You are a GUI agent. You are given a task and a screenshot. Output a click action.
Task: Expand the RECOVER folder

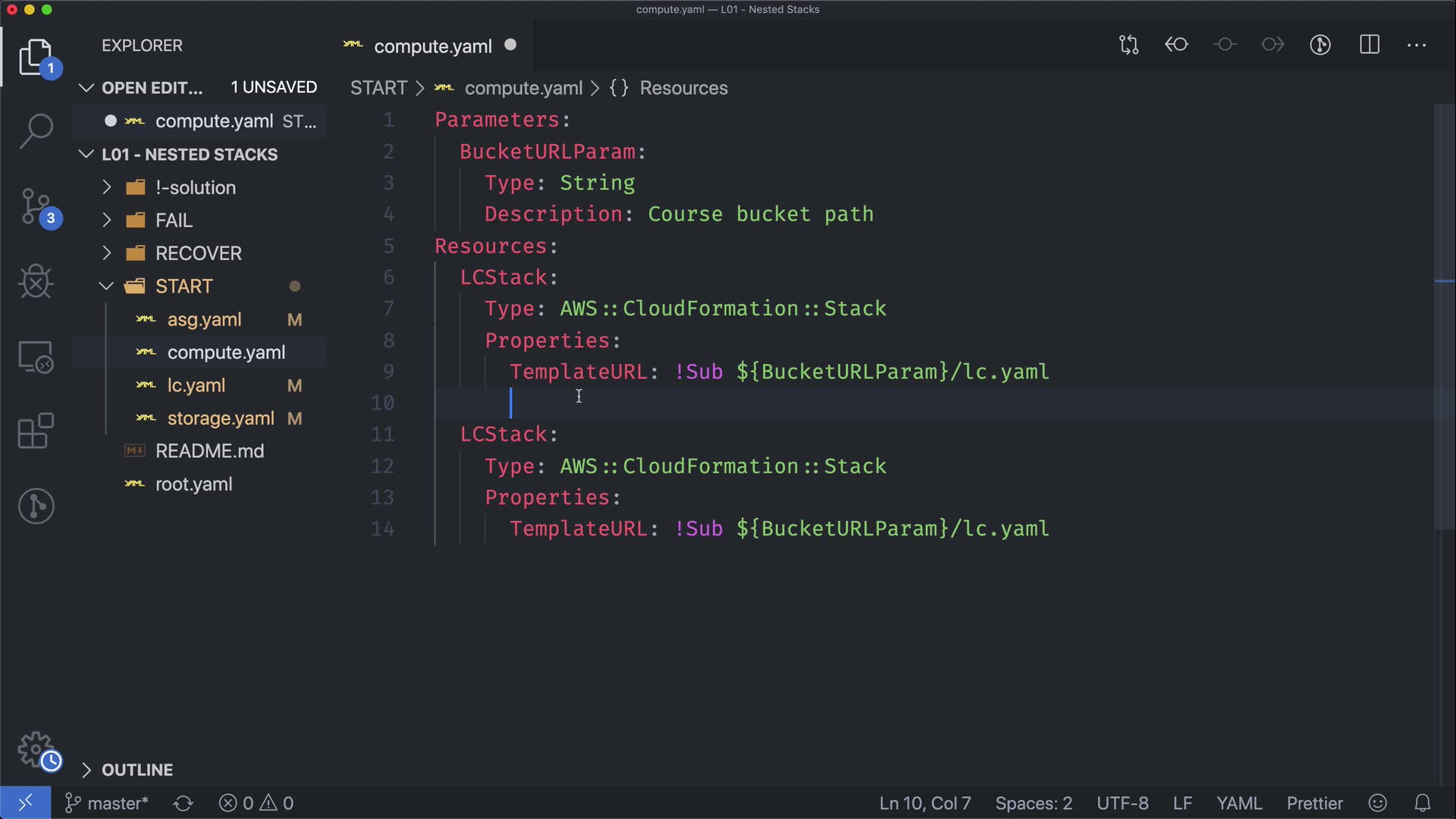[198, 253]
